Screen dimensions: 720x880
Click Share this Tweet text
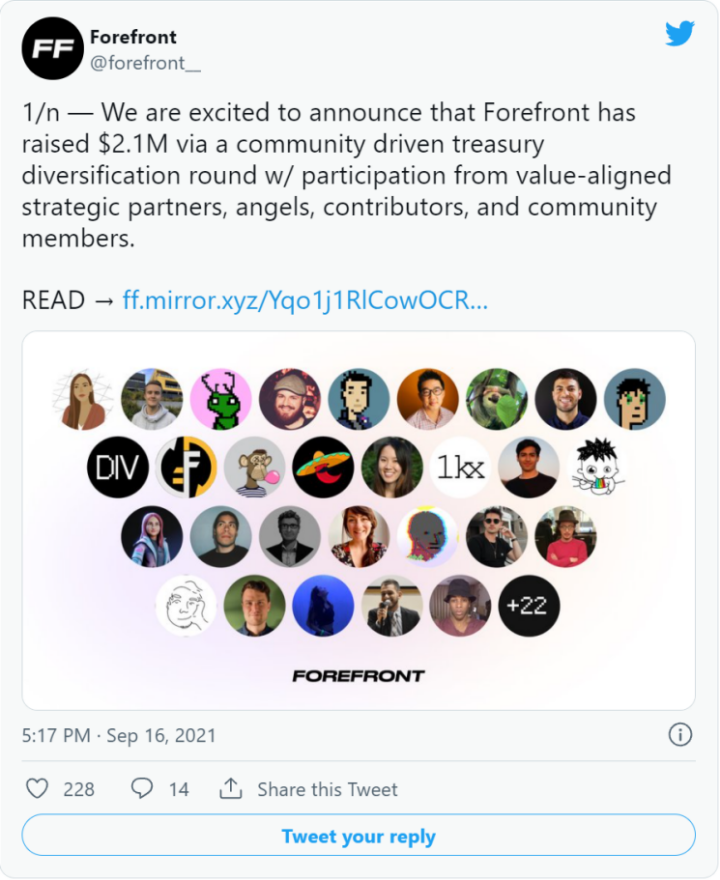[x=327, y=789]
